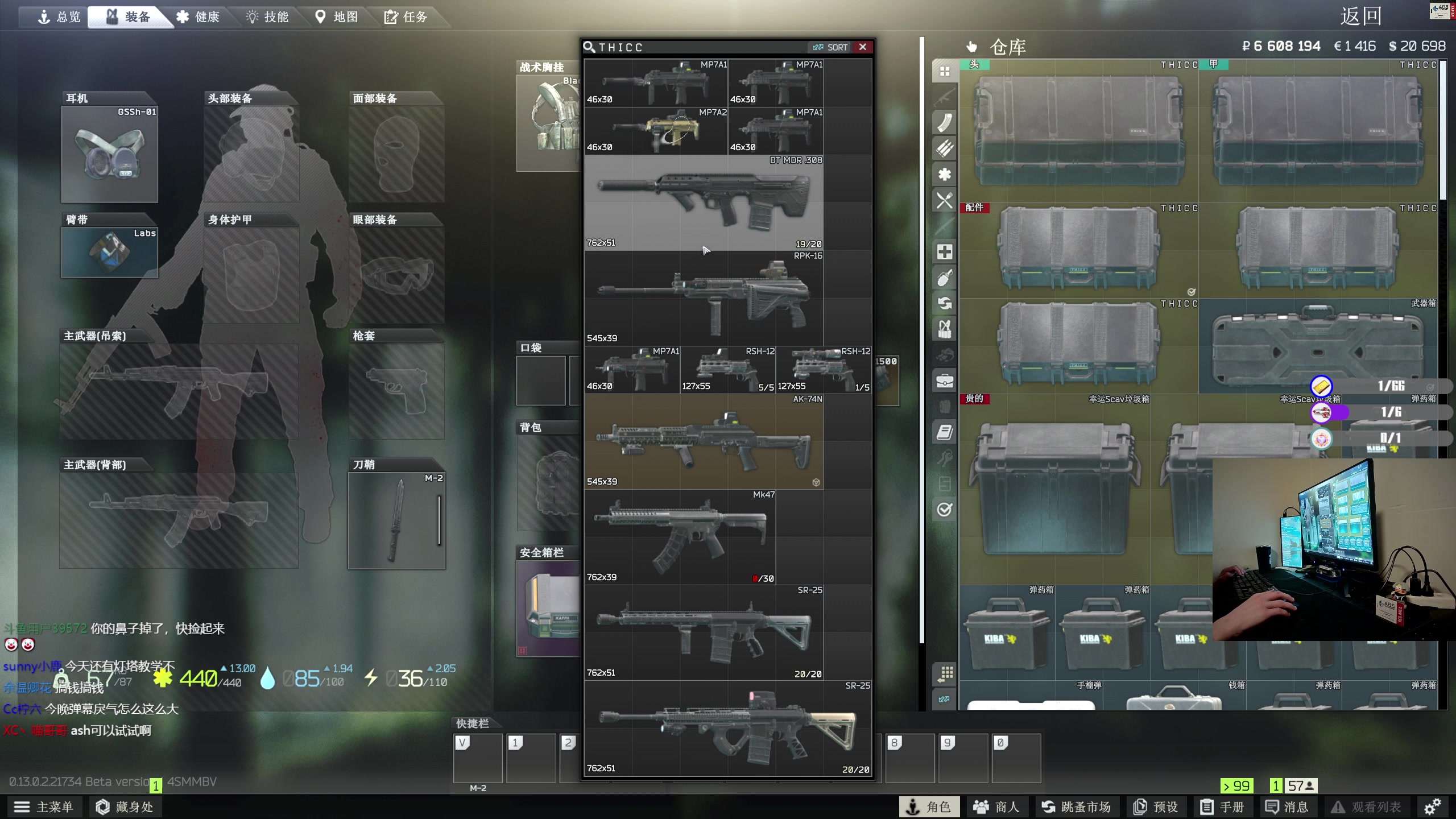Filter stash by grenades
This screenshot has height=819, width=1456.
coord(945,278)
